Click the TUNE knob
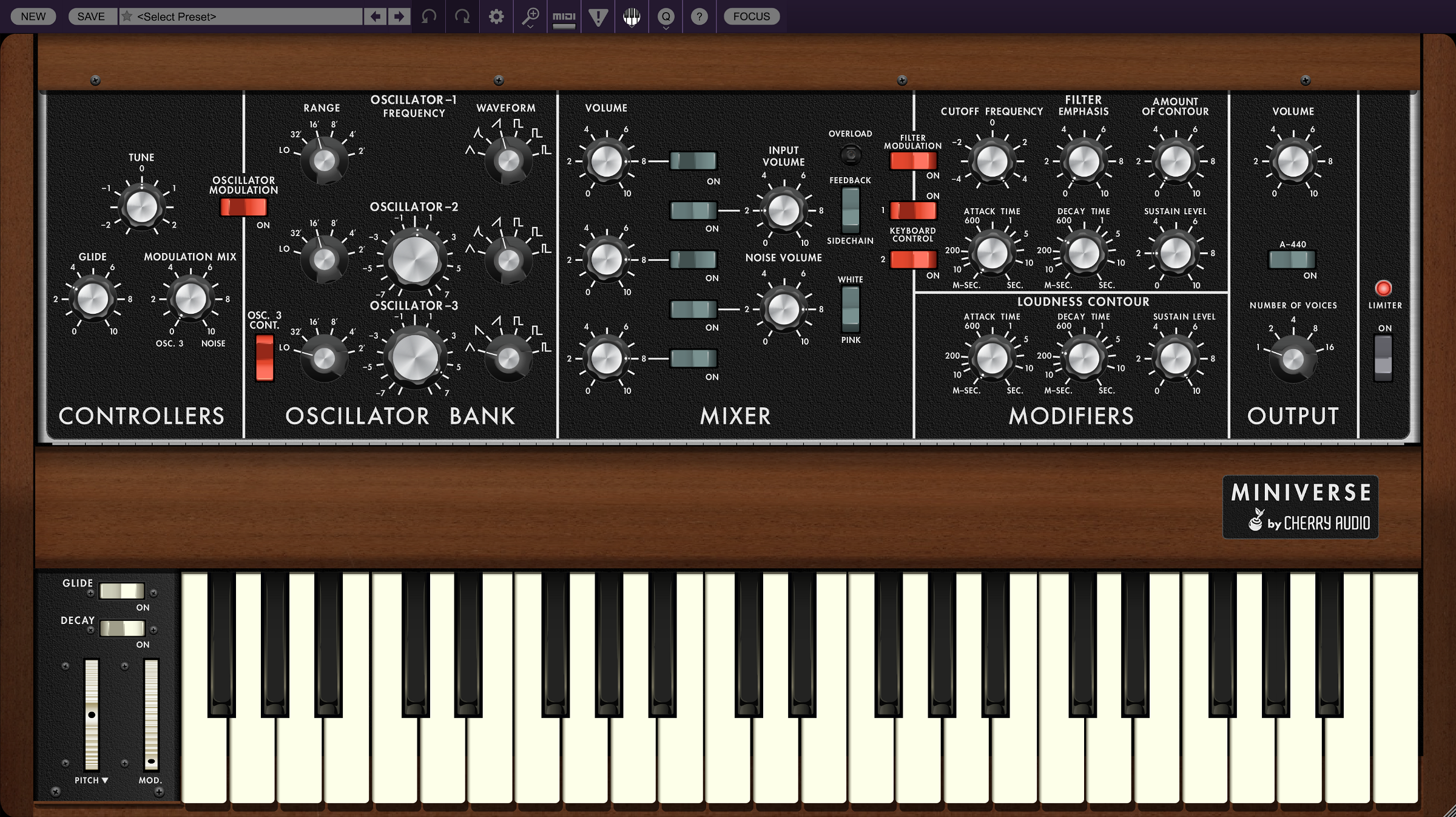This screenshot has height=817, width=1456. (x=141, y=207)
